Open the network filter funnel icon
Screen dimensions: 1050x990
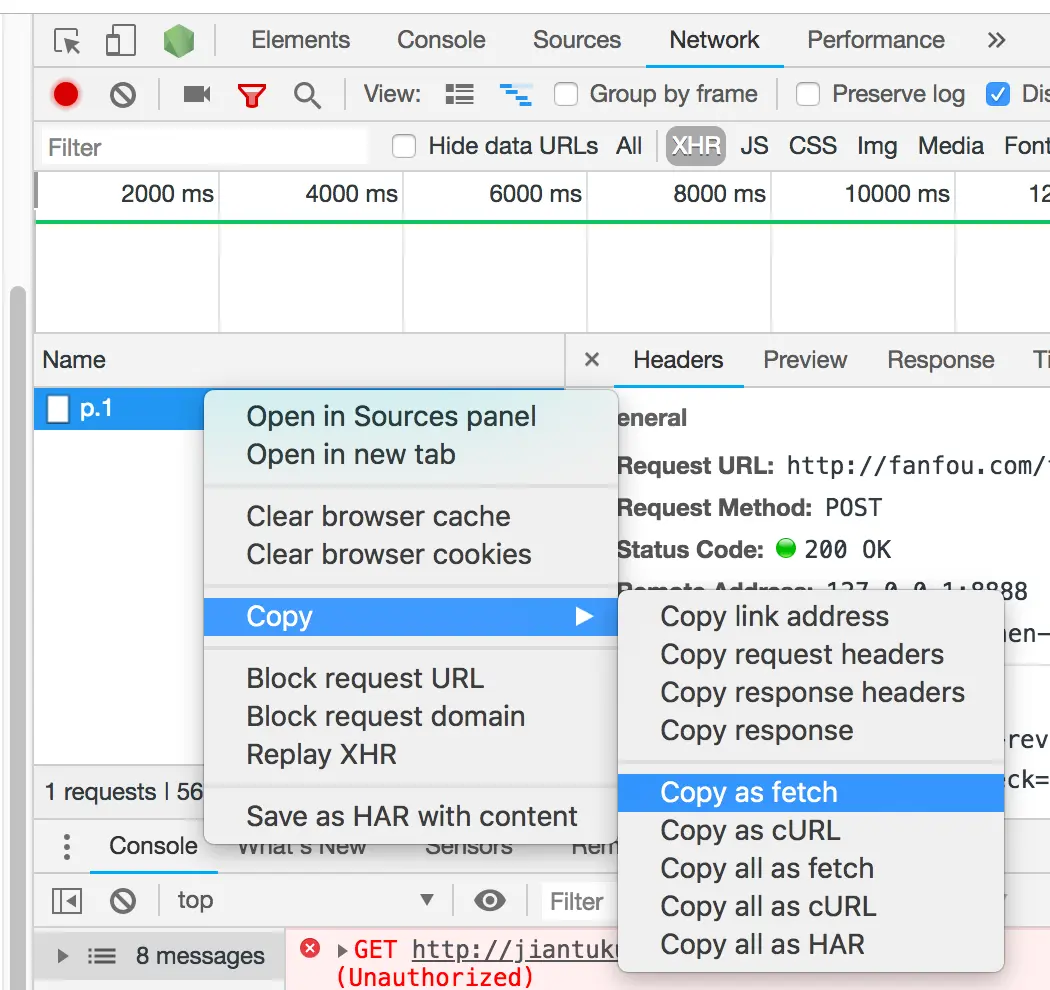point(251,93)
